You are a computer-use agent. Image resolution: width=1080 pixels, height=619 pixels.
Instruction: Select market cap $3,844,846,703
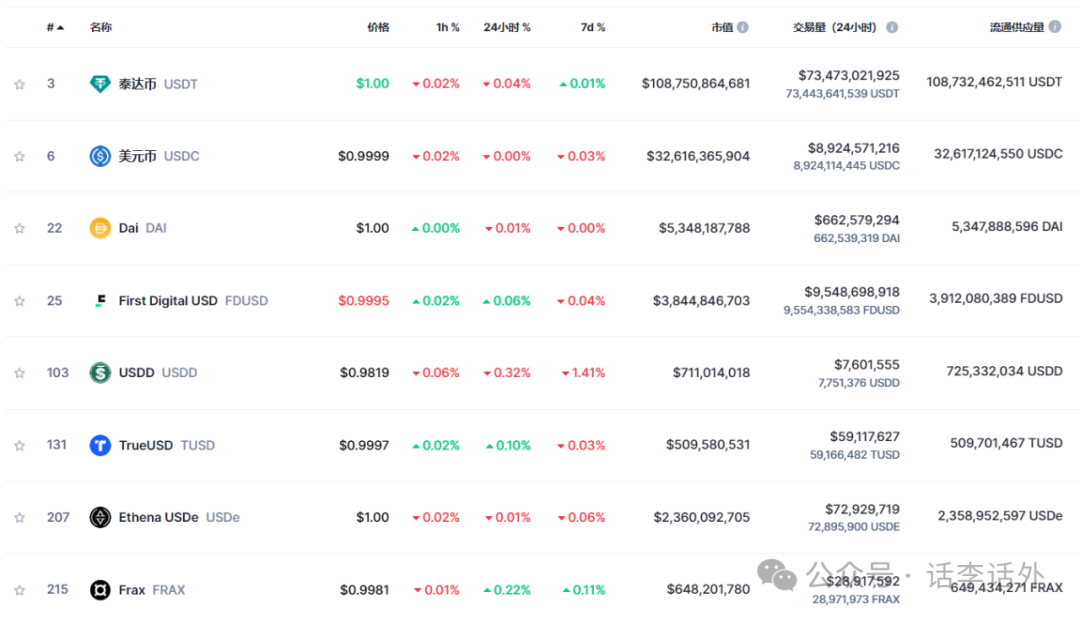tap(701, 301)
